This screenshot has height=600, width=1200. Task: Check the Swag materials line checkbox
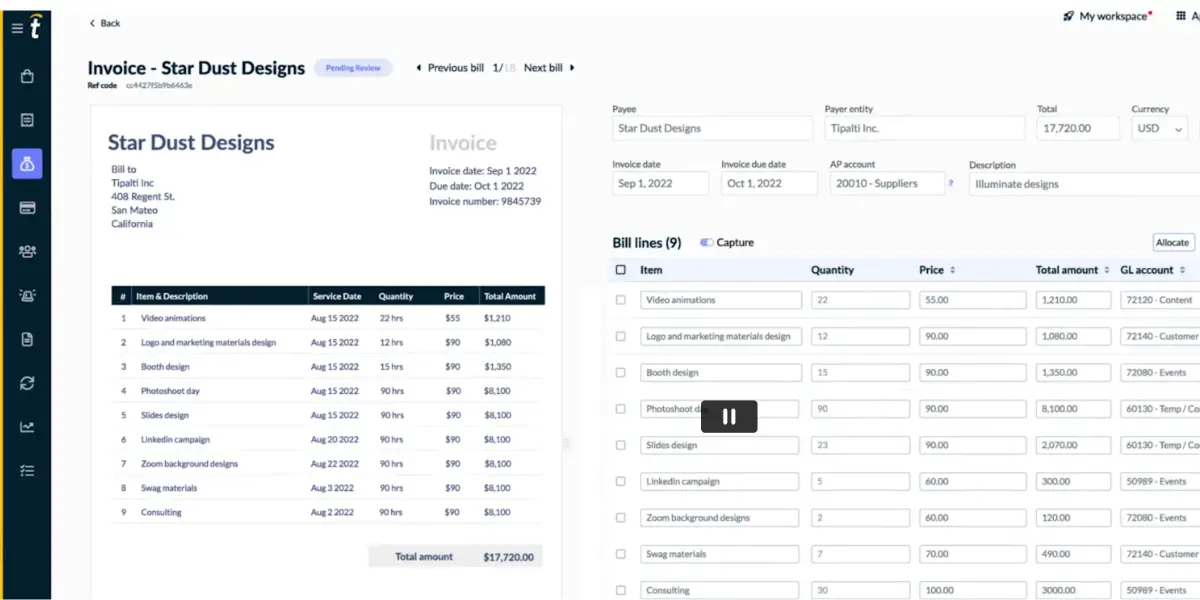tap(621, 554)
